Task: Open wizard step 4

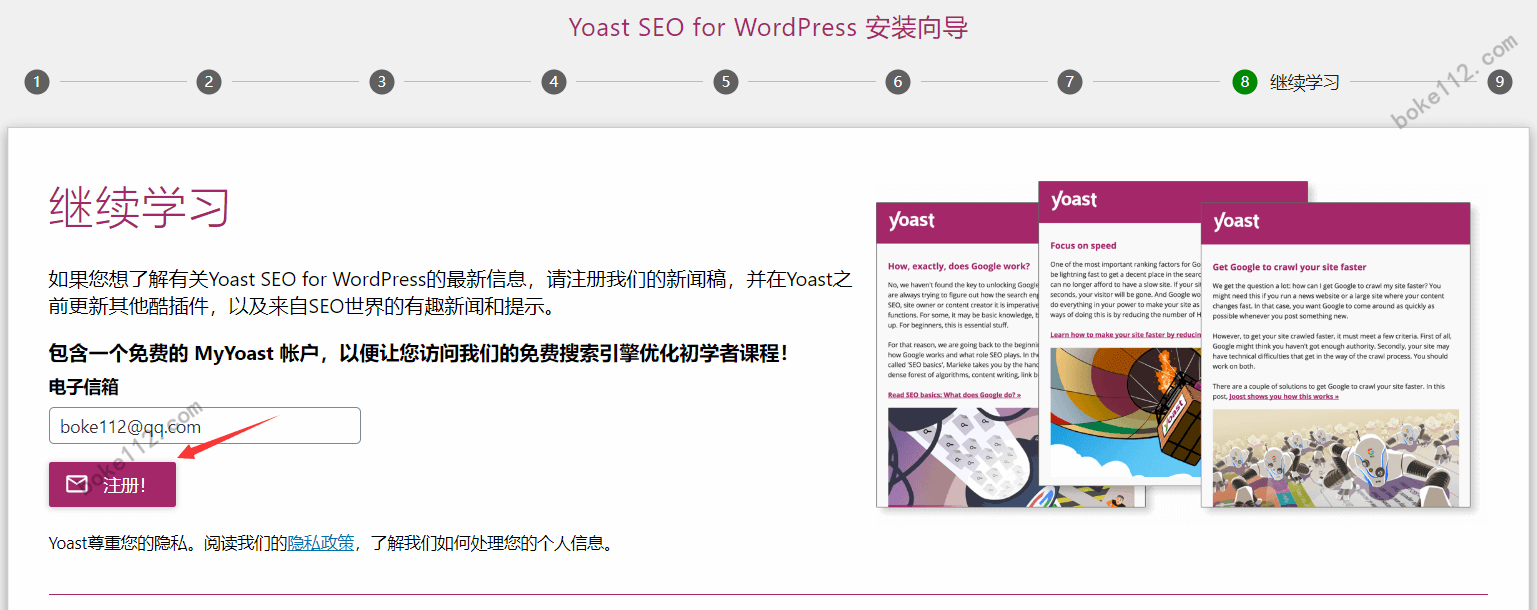Action: coord(554,82)
